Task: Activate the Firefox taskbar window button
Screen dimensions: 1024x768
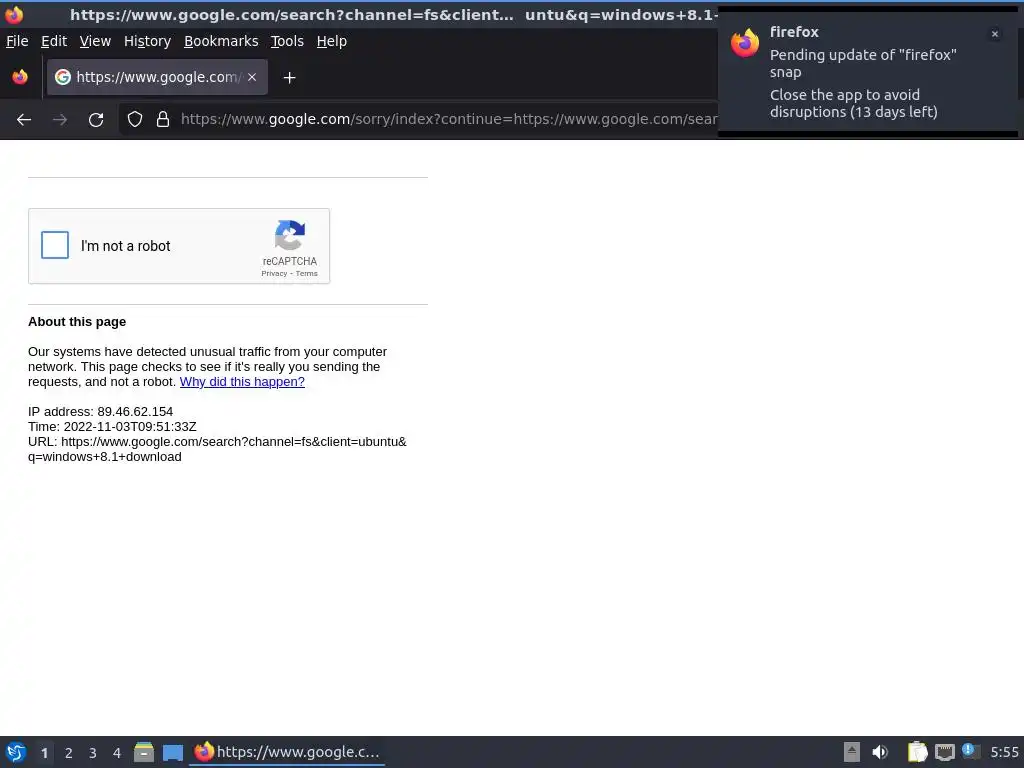Action: tap(287, 752)
